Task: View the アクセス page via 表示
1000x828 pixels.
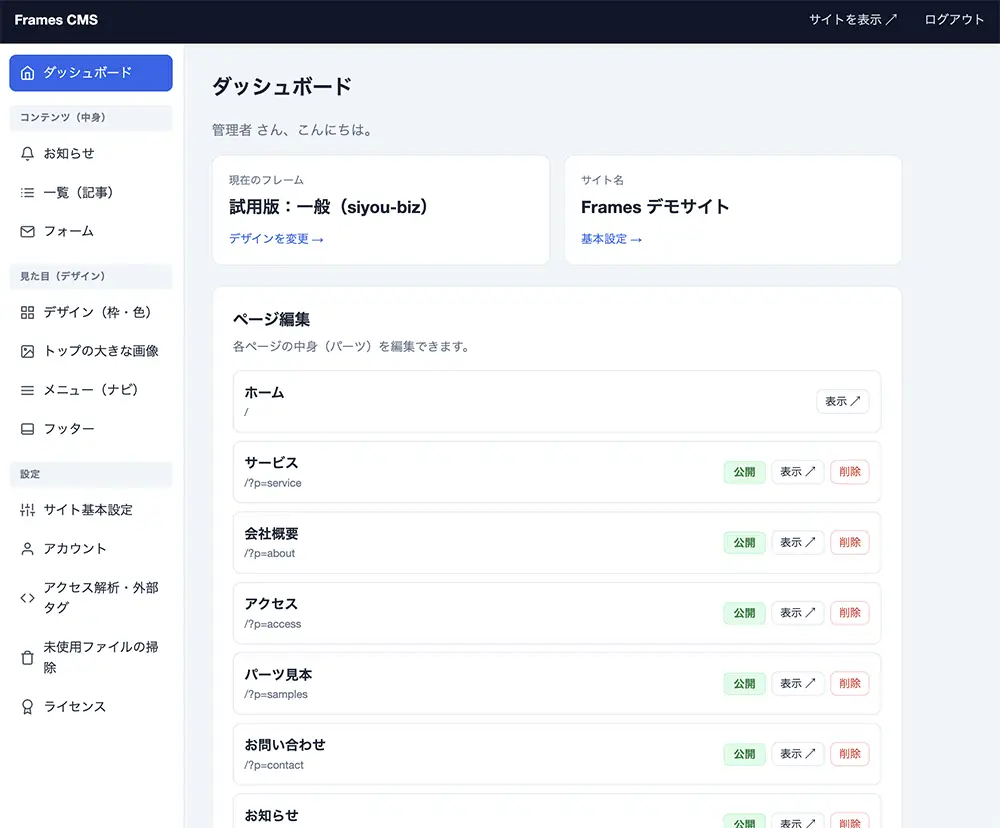Action: (x=798, y=613)
